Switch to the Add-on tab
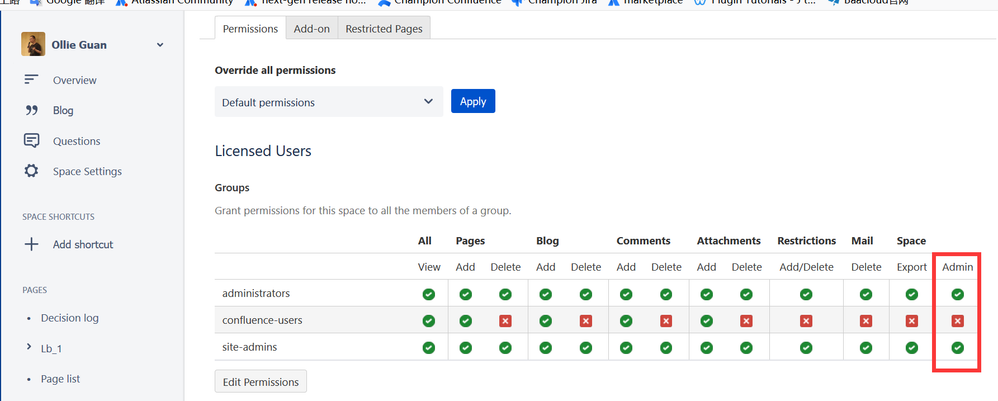Screen dimensions: 998x401 coord(312,29)
